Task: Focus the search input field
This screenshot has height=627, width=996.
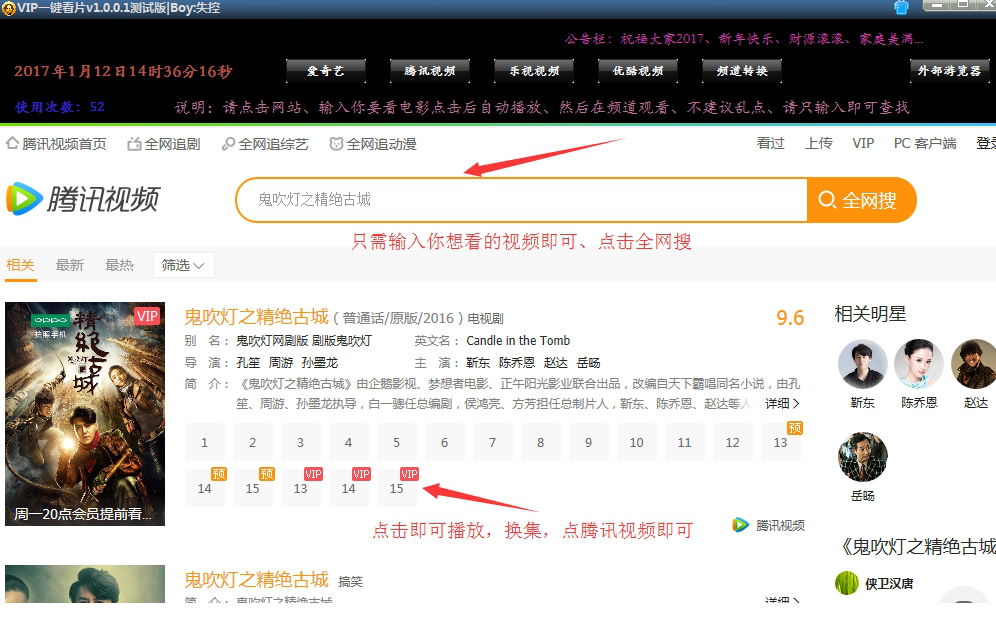Action: click(x=522, y=200)
